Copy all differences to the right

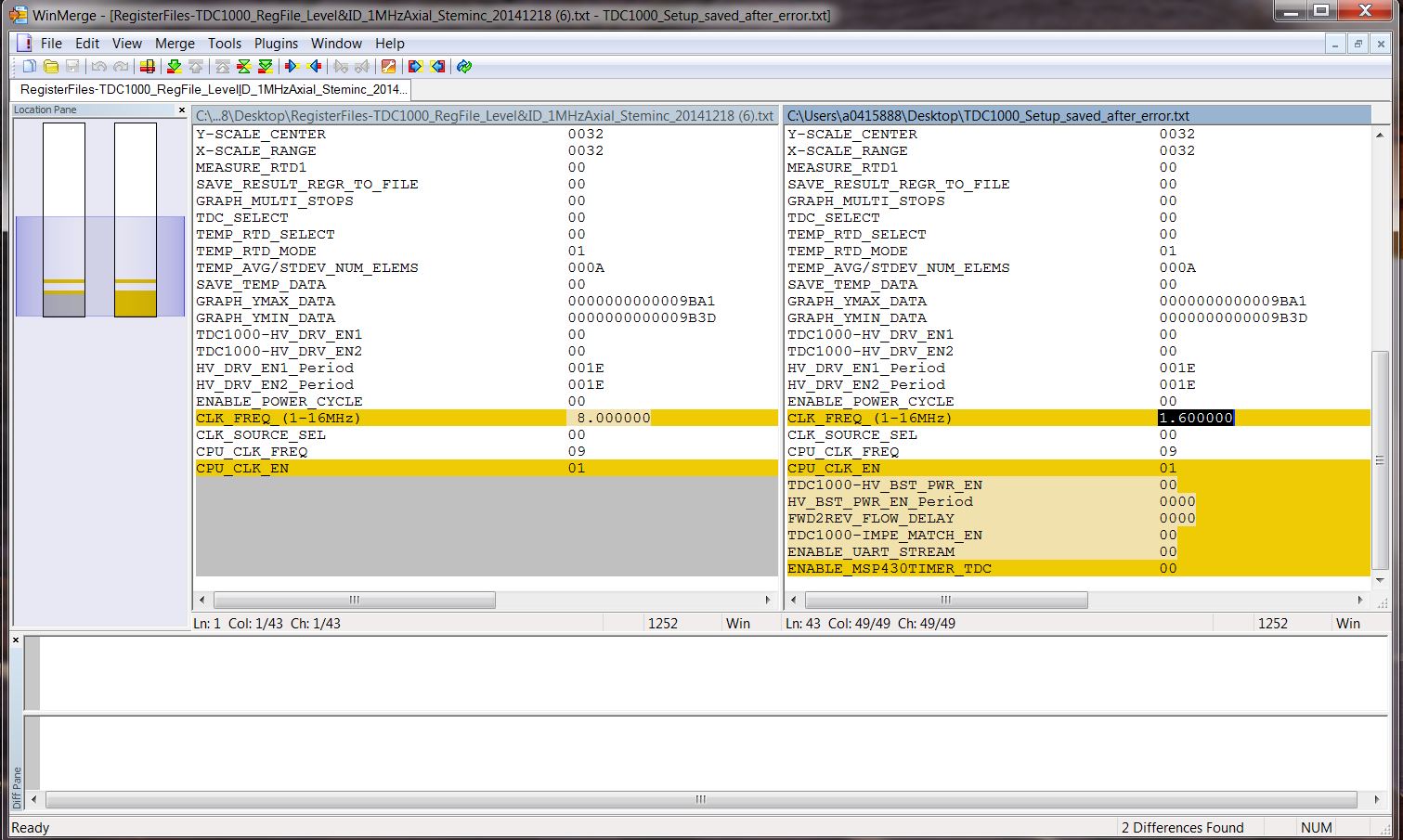click(x=415, y=66)
